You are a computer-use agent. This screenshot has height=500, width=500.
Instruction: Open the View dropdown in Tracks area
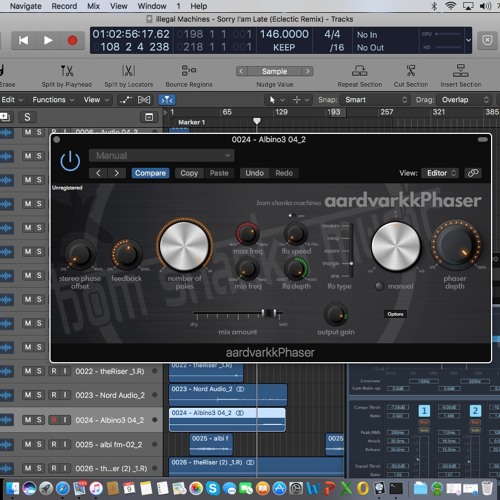(x=96, y=100)
